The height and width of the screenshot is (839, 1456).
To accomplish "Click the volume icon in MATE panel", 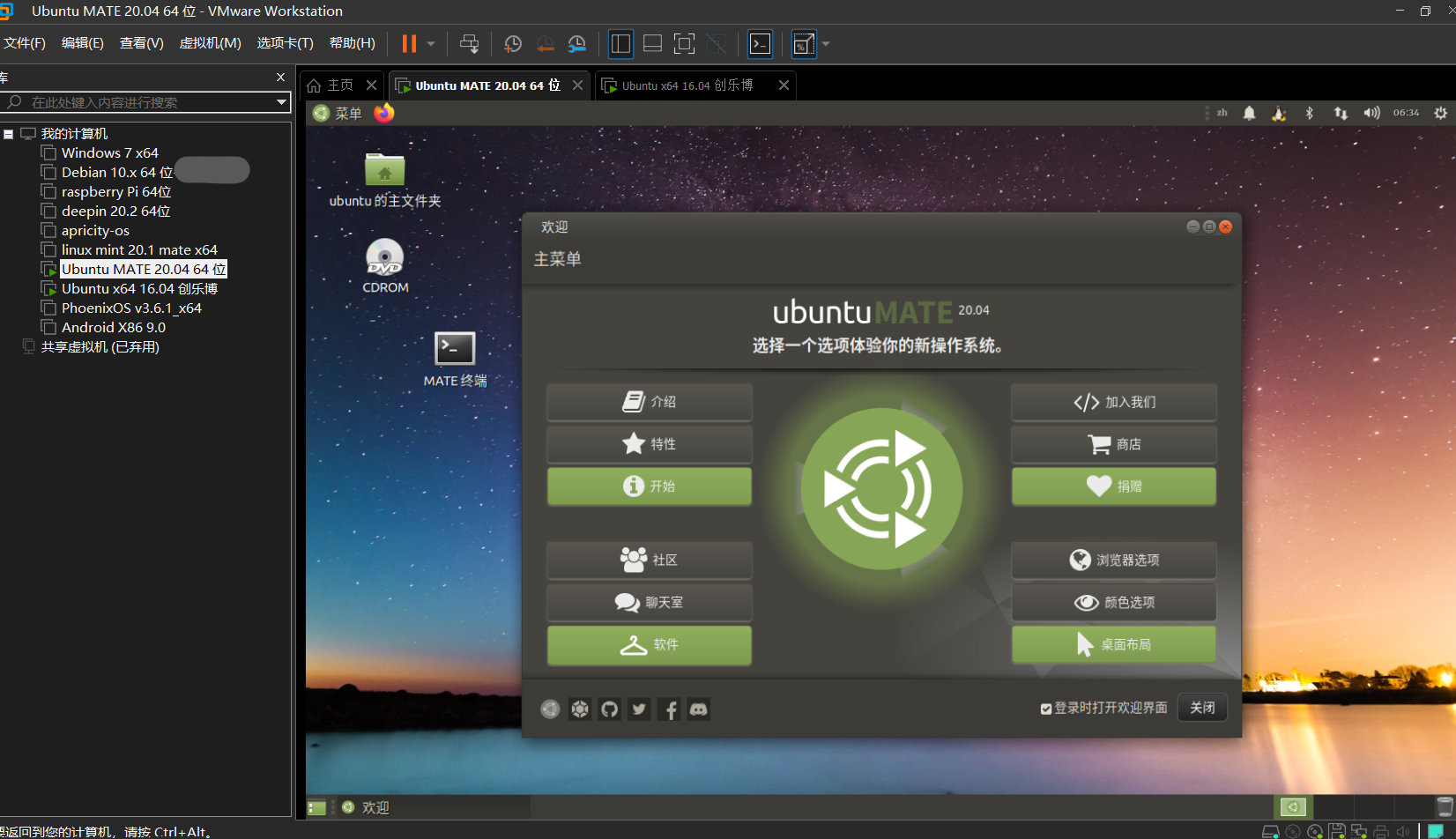I will 1371,113.
